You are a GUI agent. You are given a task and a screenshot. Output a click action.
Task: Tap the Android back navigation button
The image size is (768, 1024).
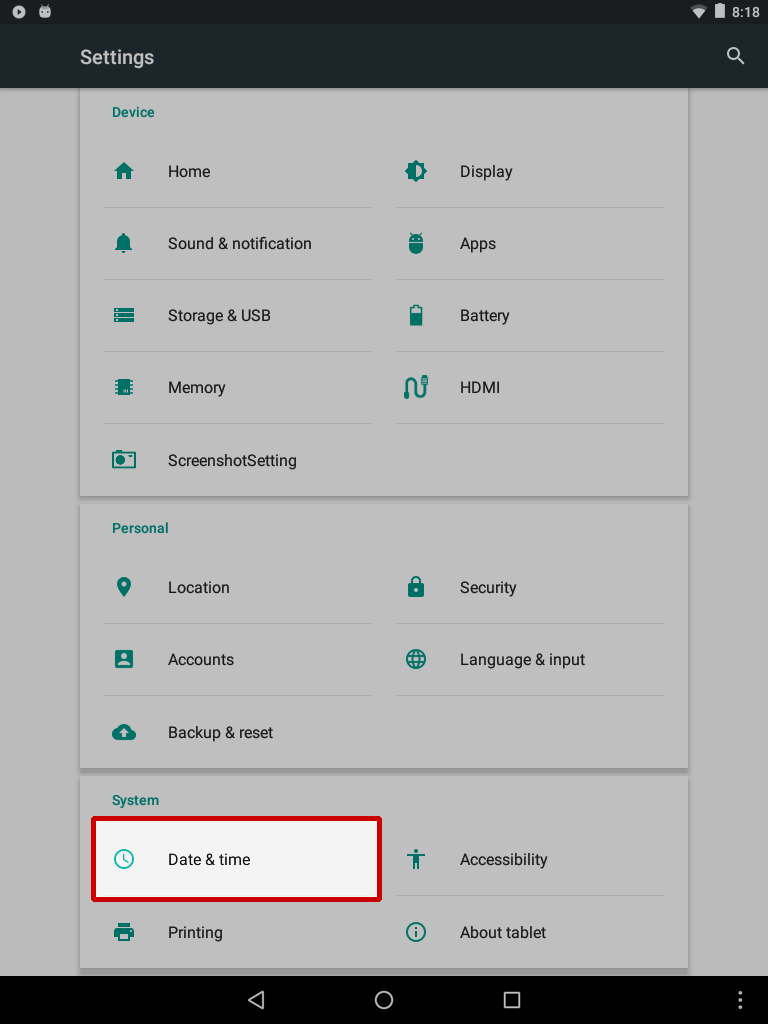coord(256,999)
